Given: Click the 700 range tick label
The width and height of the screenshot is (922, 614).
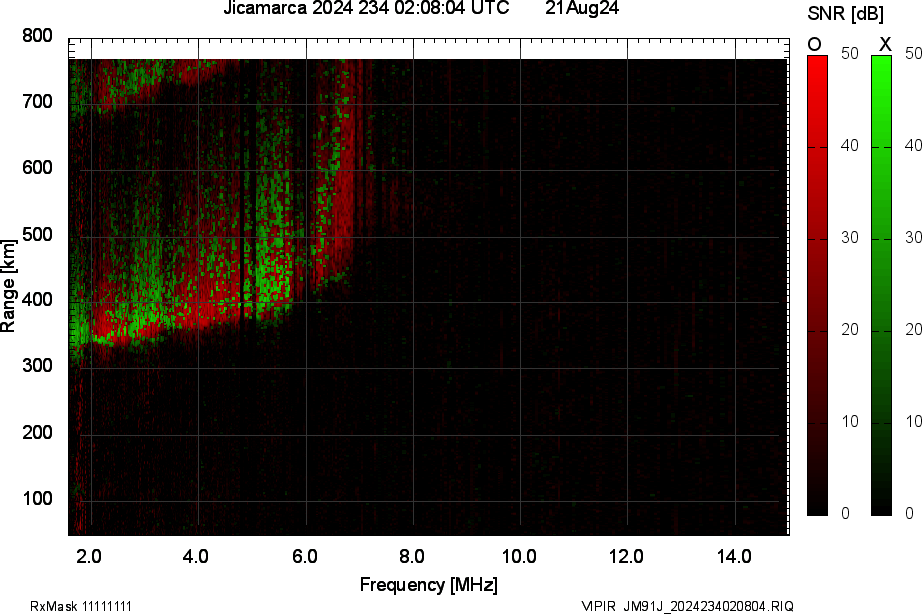Looking at the screenshot, I should tap(38, 102).
